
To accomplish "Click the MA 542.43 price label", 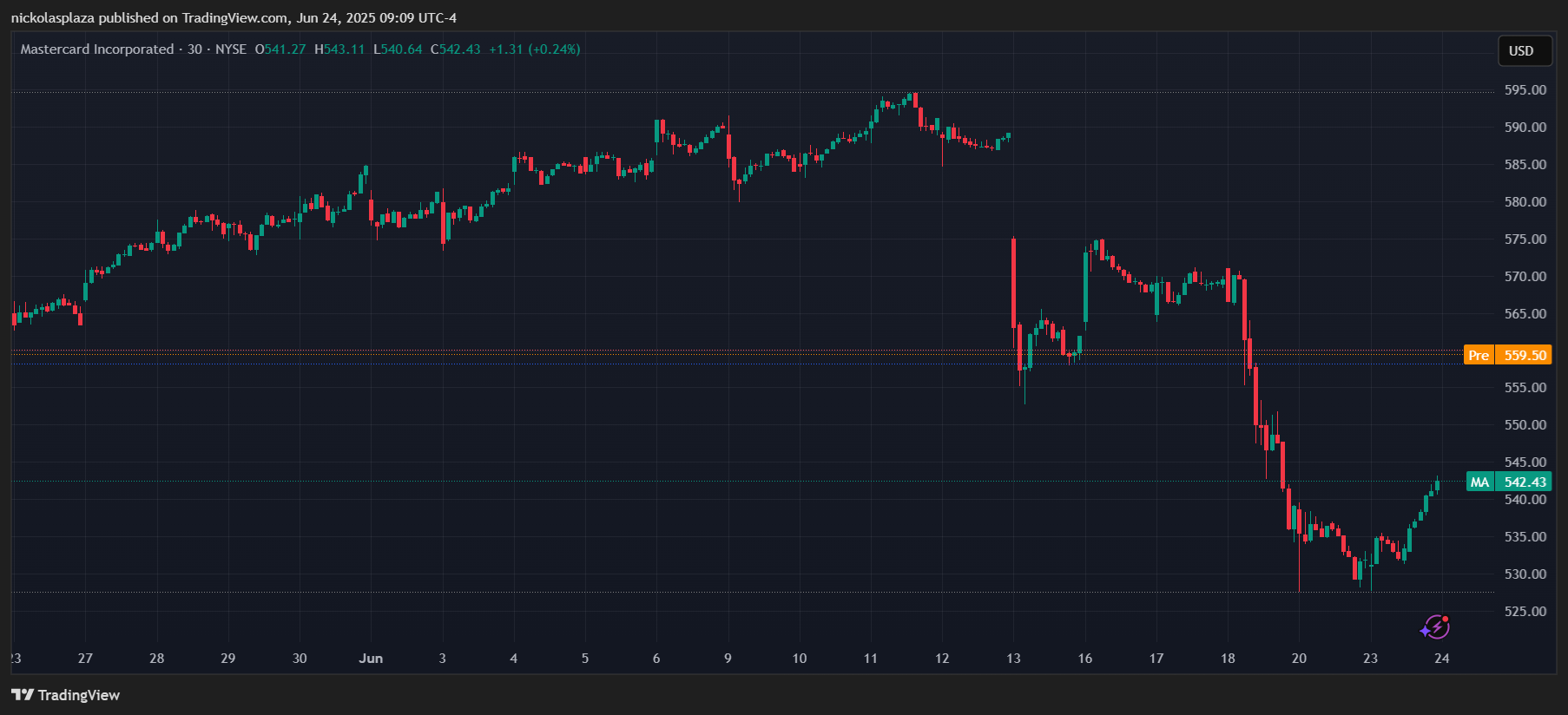I will tap(1509, 482).
